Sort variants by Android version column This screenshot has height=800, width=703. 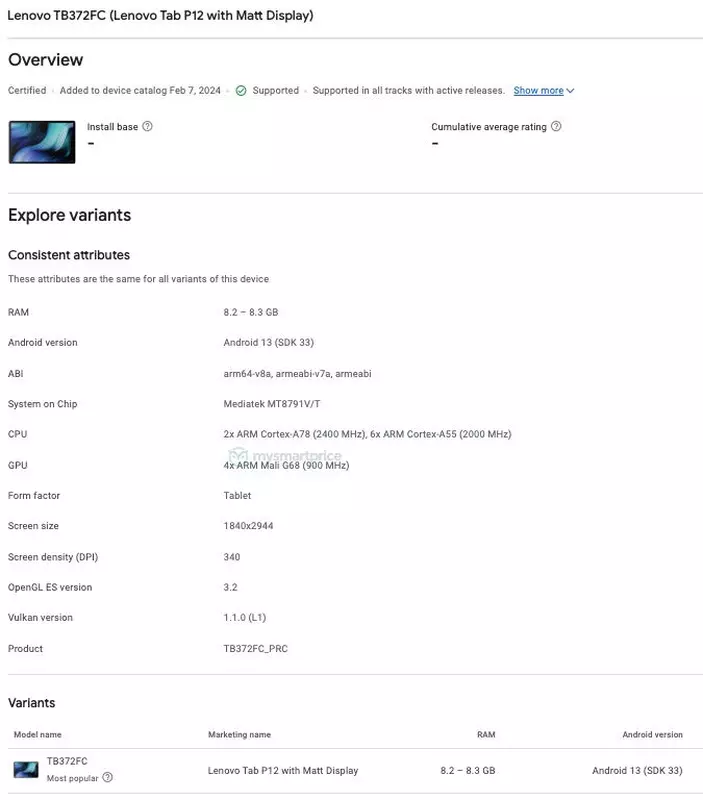point(652,735)
